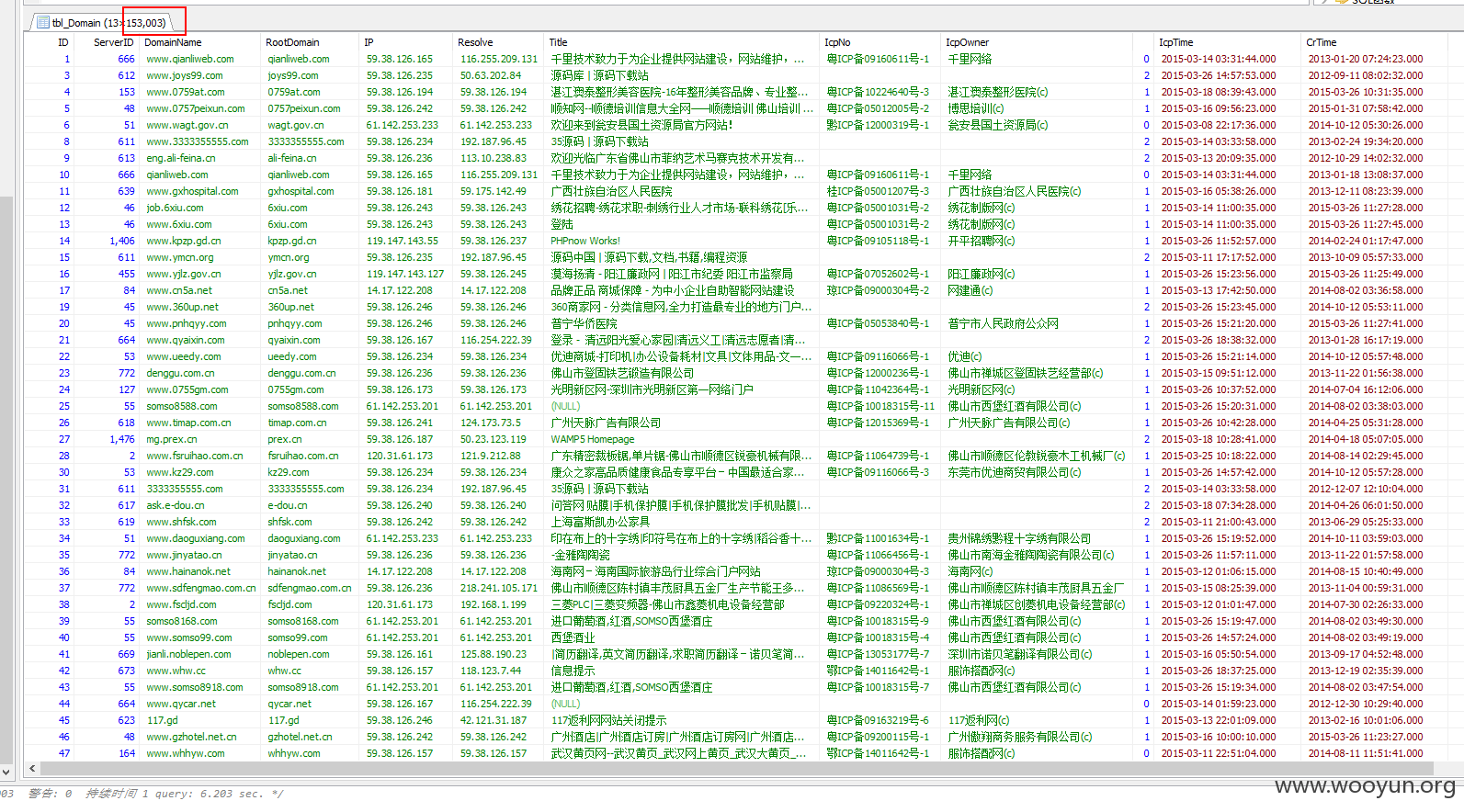Select the www.ueedy.com domain cell
The image size is (1464, 812).
pyautogui.click(x=184, y=356)
